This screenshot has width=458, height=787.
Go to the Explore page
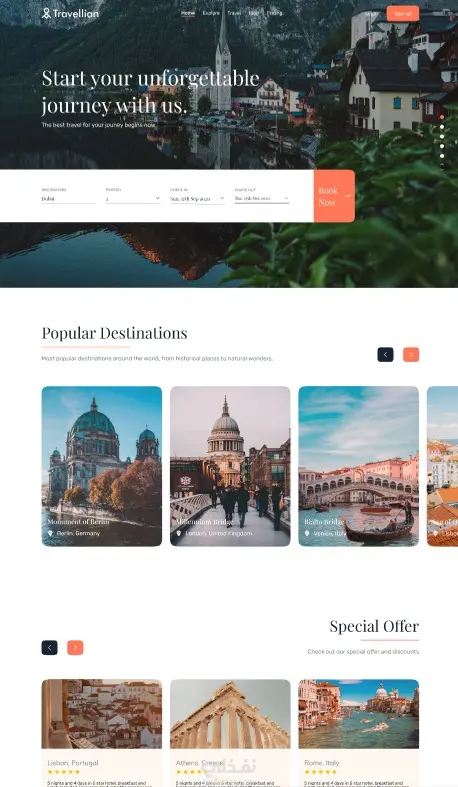(211, 13)
